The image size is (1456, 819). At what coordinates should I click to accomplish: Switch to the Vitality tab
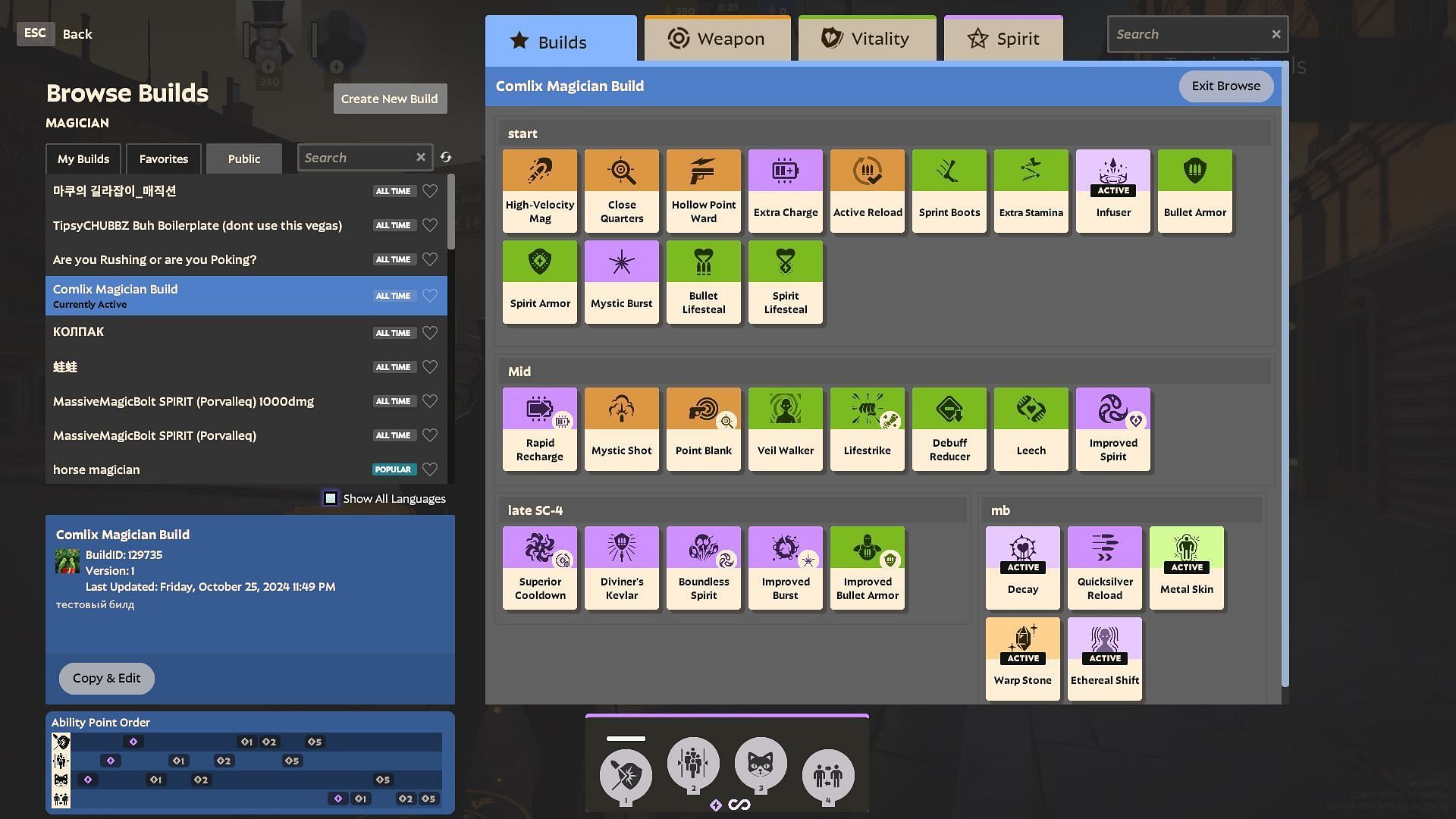coord(867,39)
